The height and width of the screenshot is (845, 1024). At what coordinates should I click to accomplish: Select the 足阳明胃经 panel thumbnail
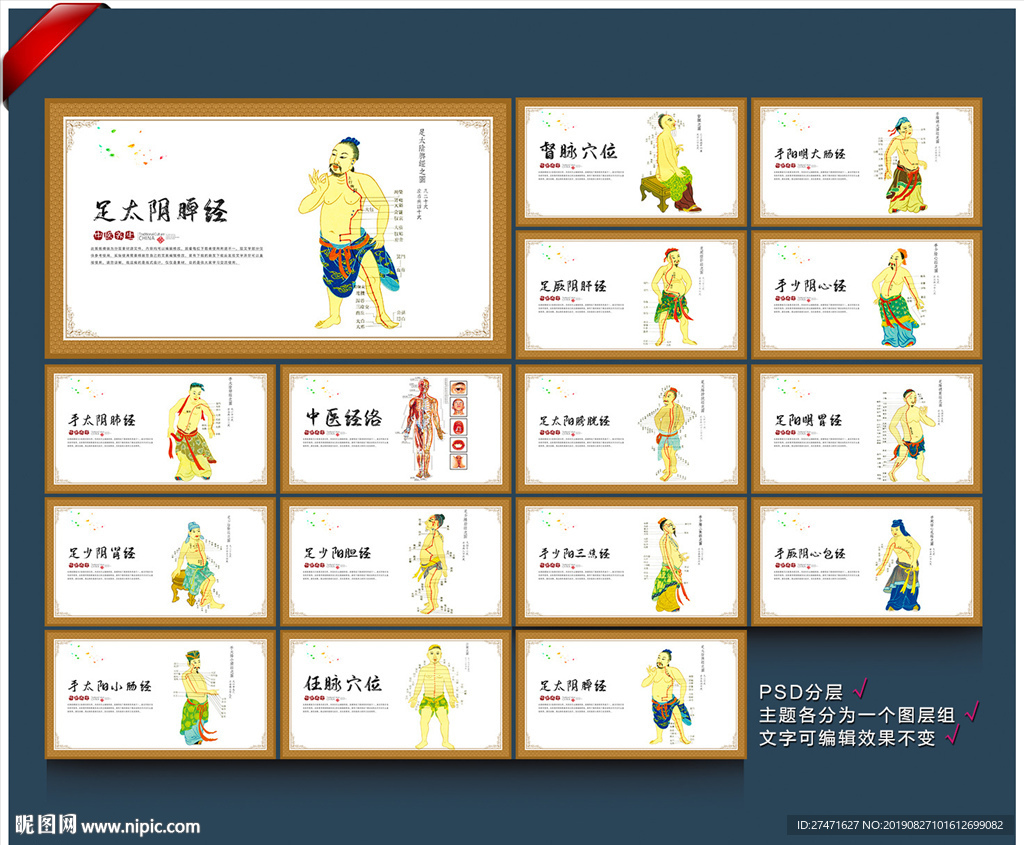click(866, 428)
